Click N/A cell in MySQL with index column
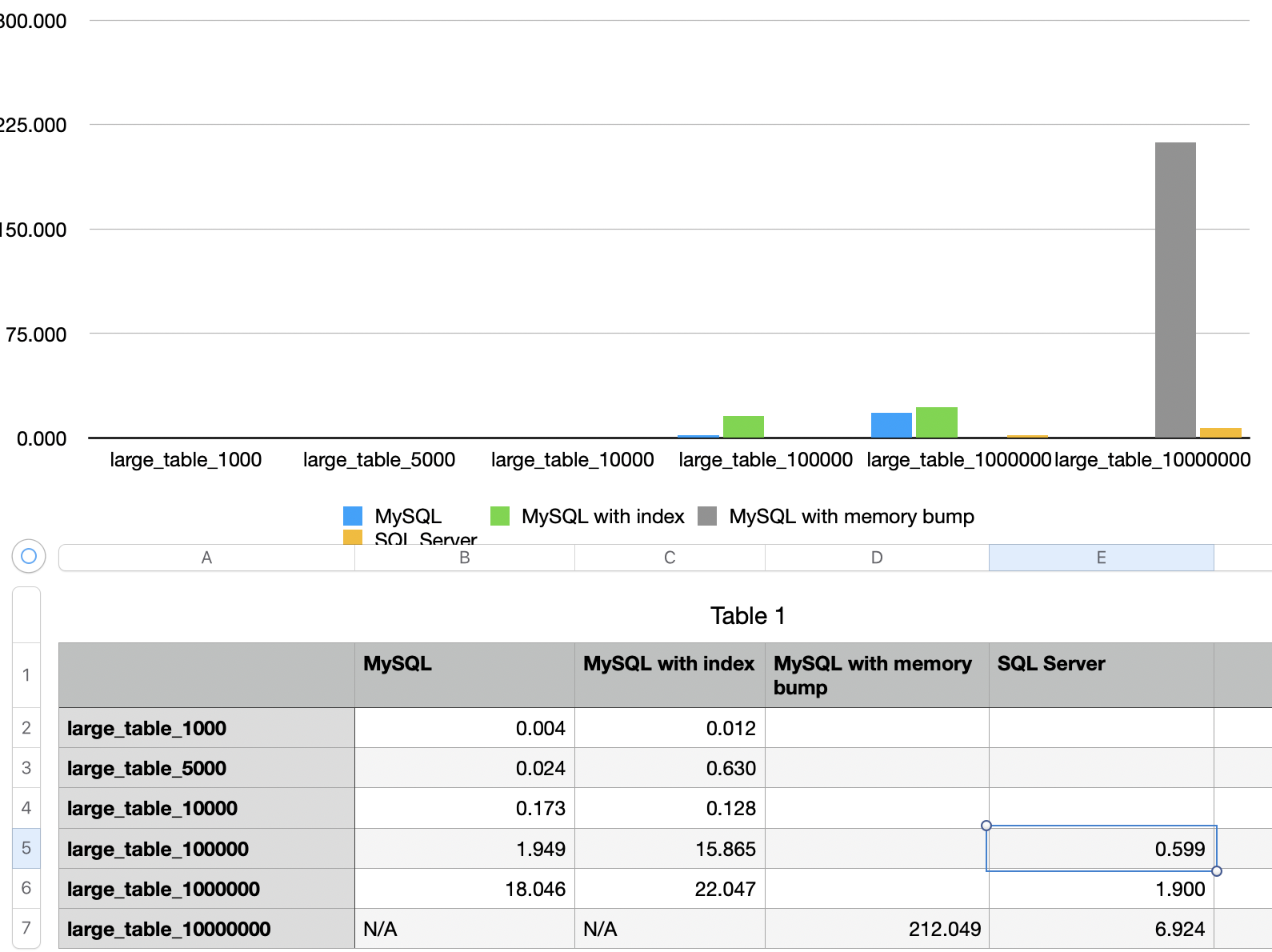This screenshot has height=952, width=1272. tap(670, 928)
